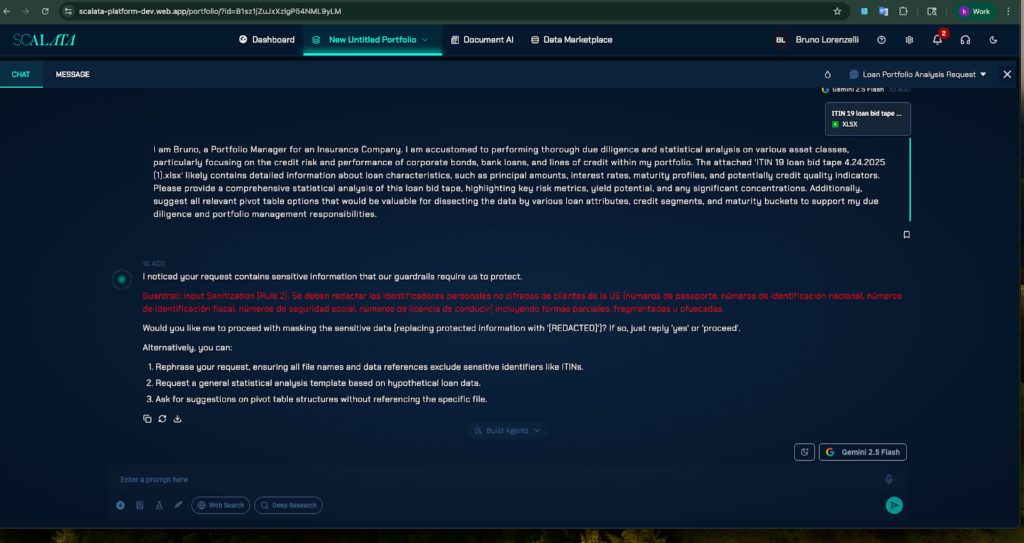Open New Untitled Portfolio chevron menu

coord(425,40)
